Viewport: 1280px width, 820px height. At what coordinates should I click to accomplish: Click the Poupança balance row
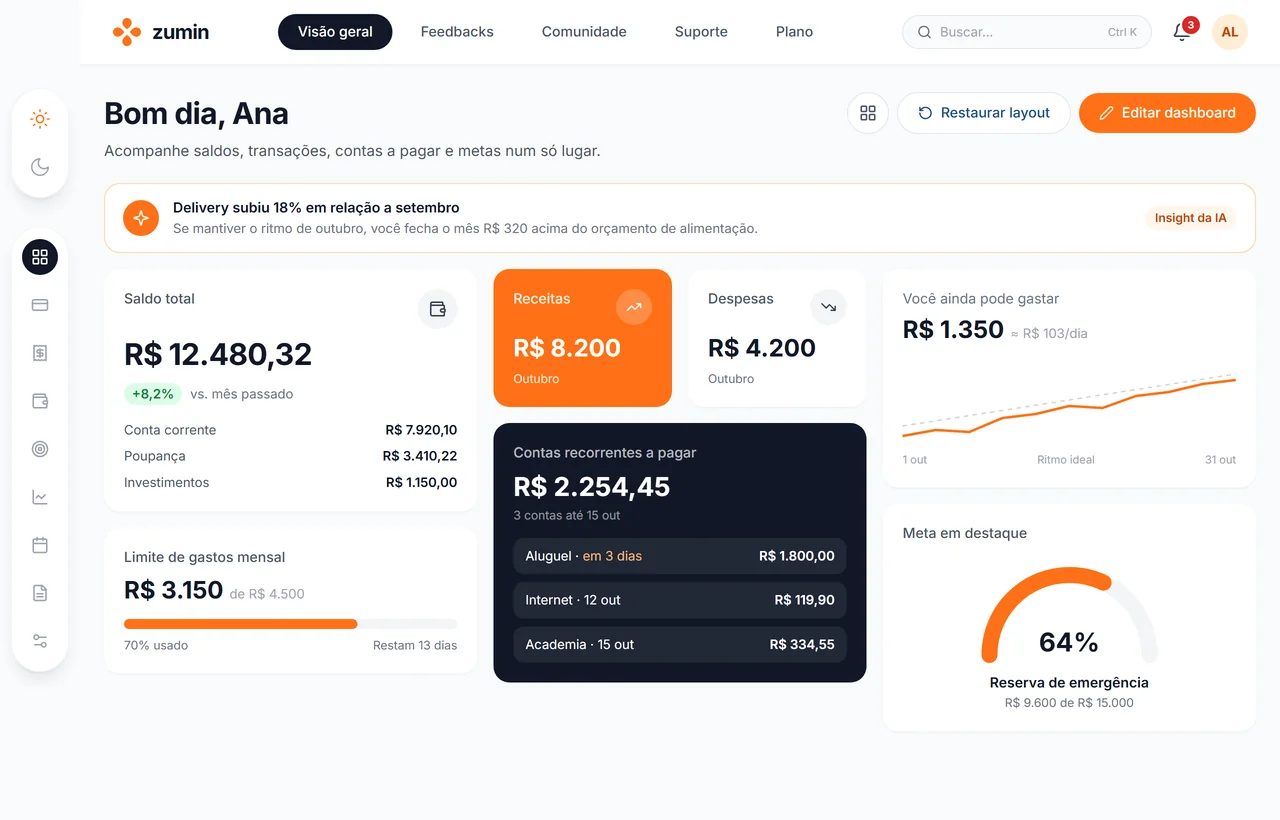(x=290, y=456)
